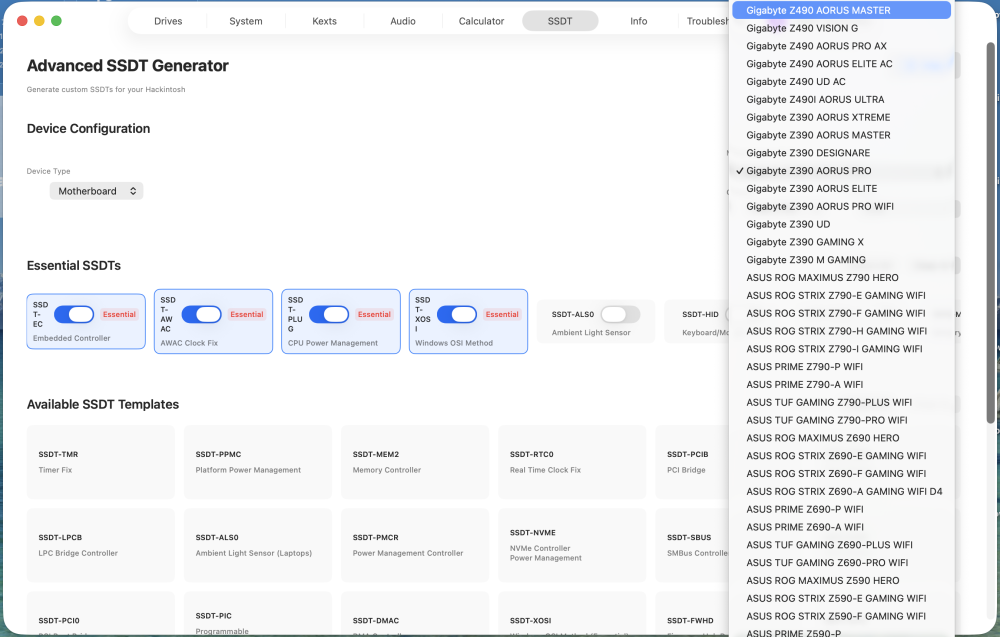Viewport: 1000px width, 637px height.
Task: Select SSDT-NVME NVMe Controller template
Action: click(572, 545)
